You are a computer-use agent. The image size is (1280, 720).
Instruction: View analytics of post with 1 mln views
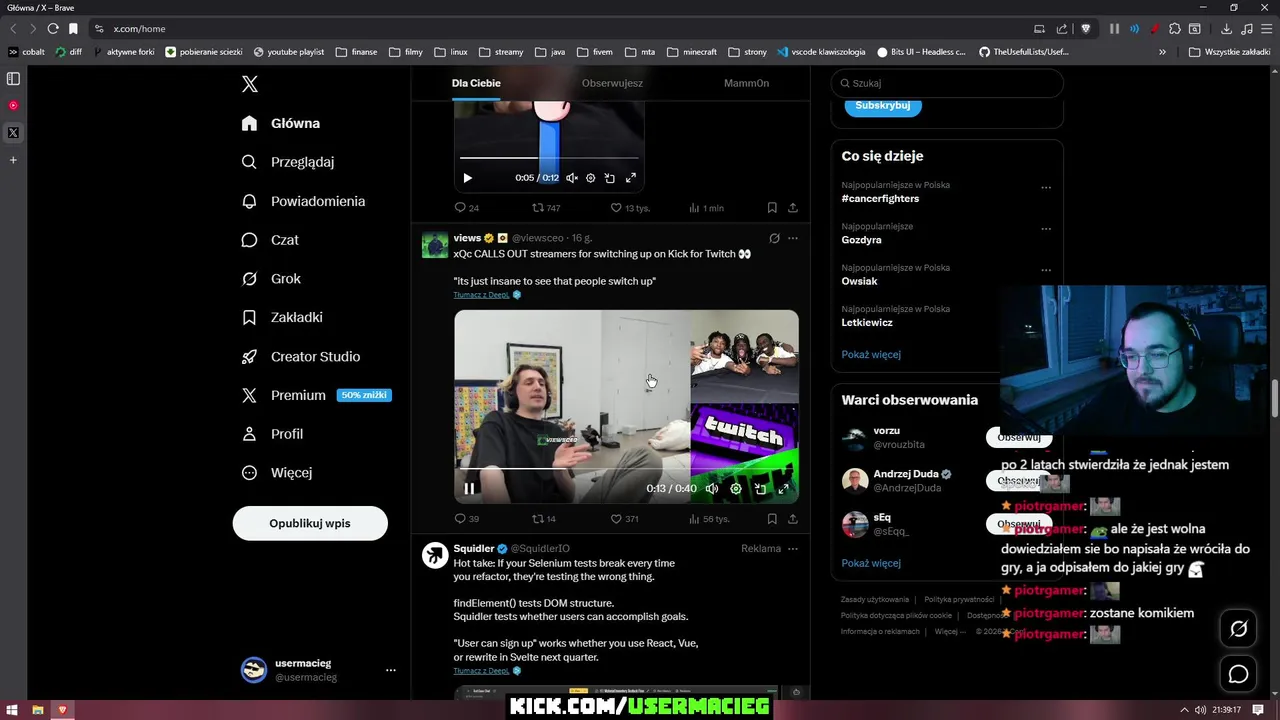pyautogui.click(x=706, y=208)
